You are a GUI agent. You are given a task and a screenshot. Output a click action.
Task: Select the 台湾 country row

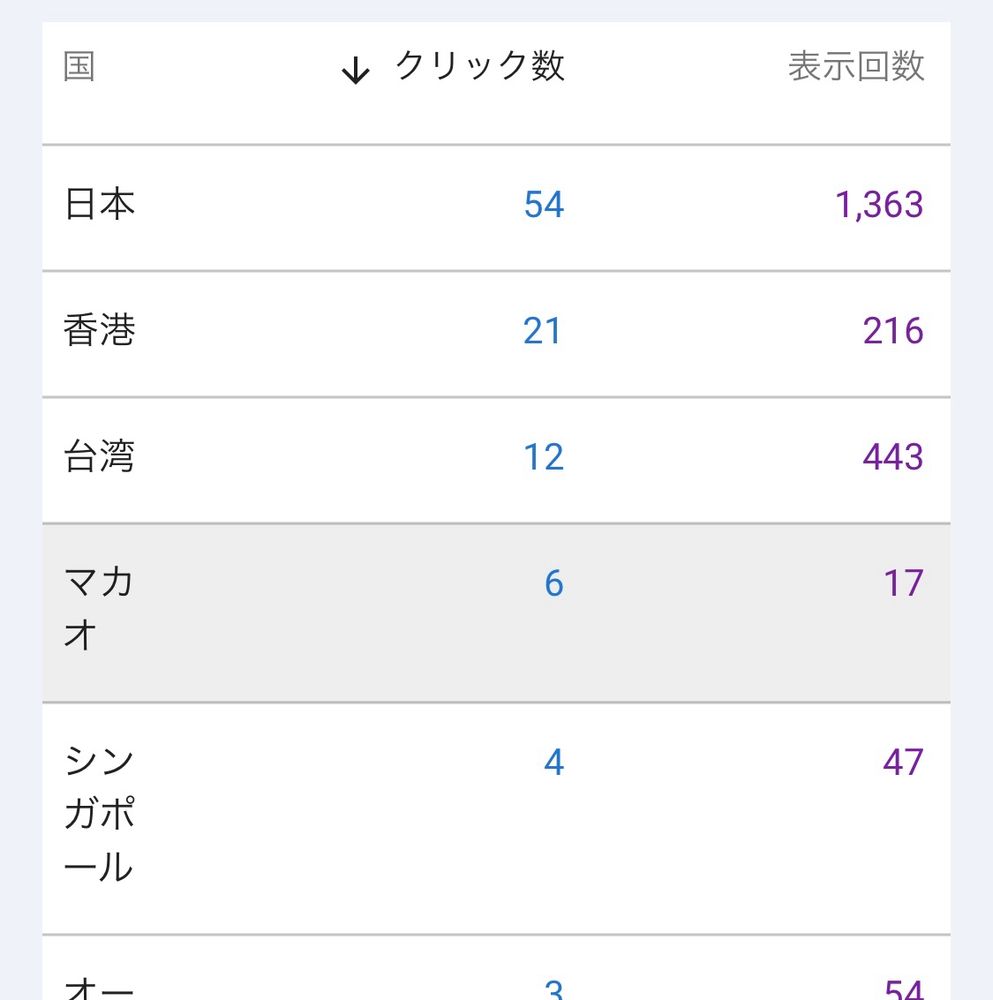click(x=99, y=457)
